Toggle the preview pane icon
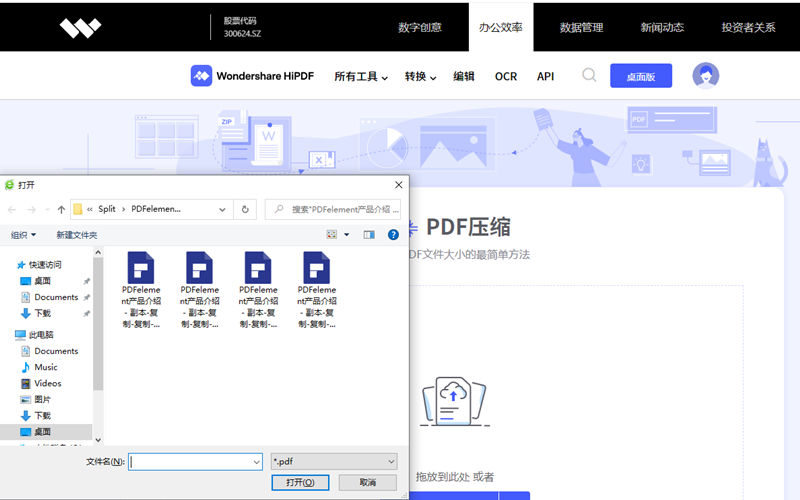Screen dimensions: 800x500 coord(368,235)
